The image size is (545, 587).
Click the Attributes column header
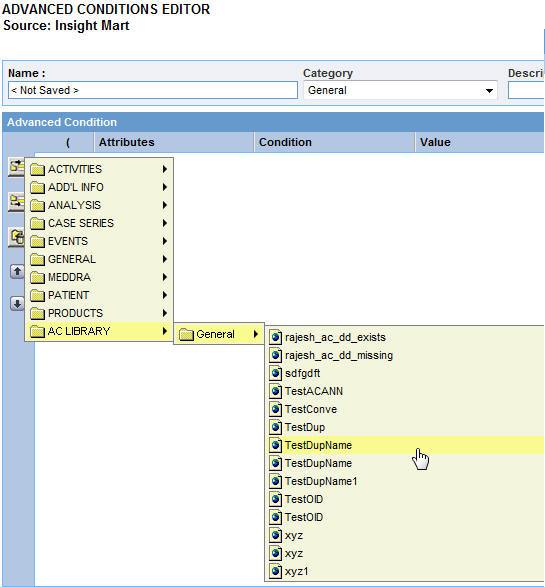pyautogui.click(x=174, y=142)
